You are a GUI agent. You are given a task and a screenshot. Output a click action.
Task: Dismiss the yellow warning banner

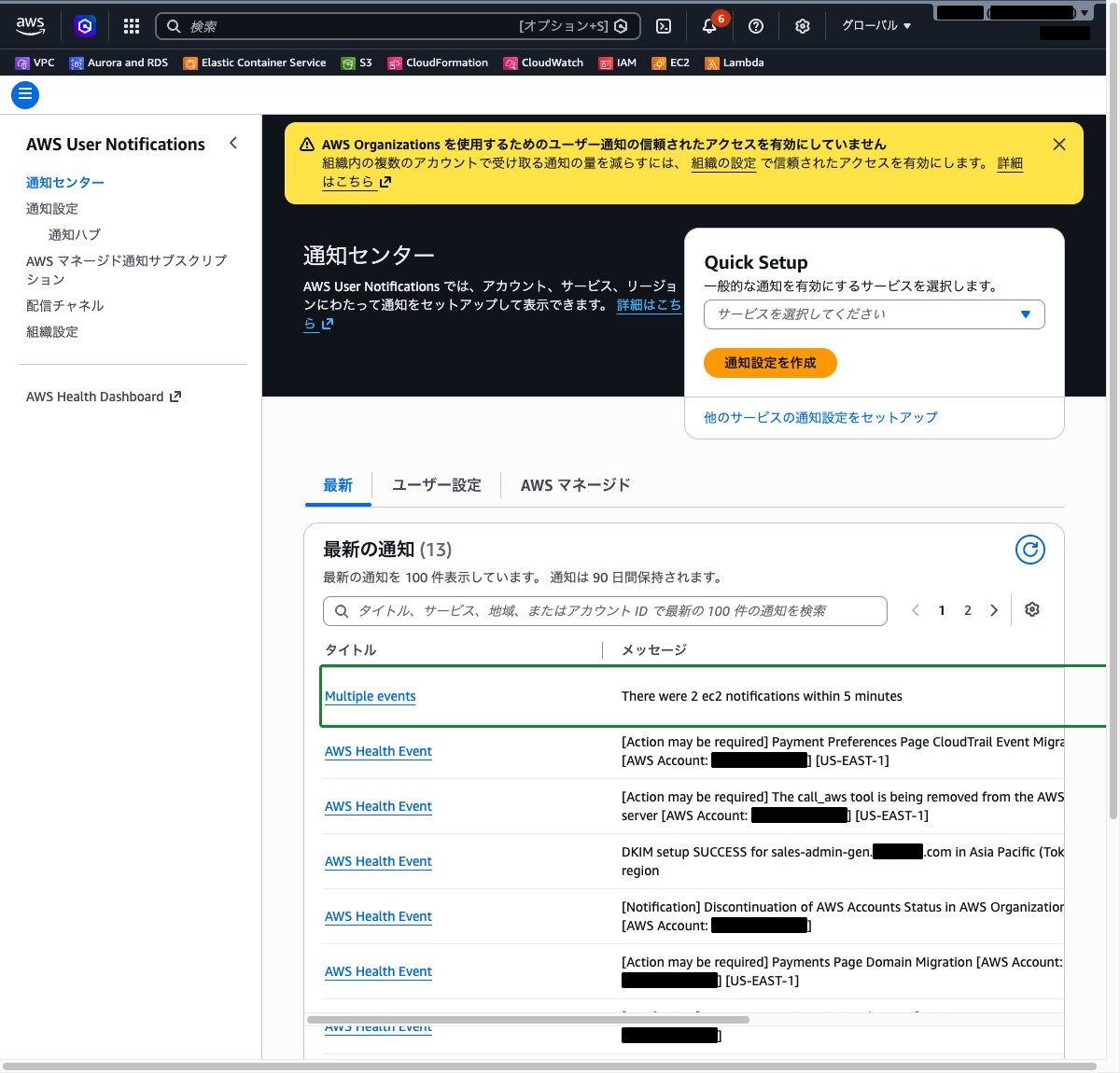(x=1059, y=145)
